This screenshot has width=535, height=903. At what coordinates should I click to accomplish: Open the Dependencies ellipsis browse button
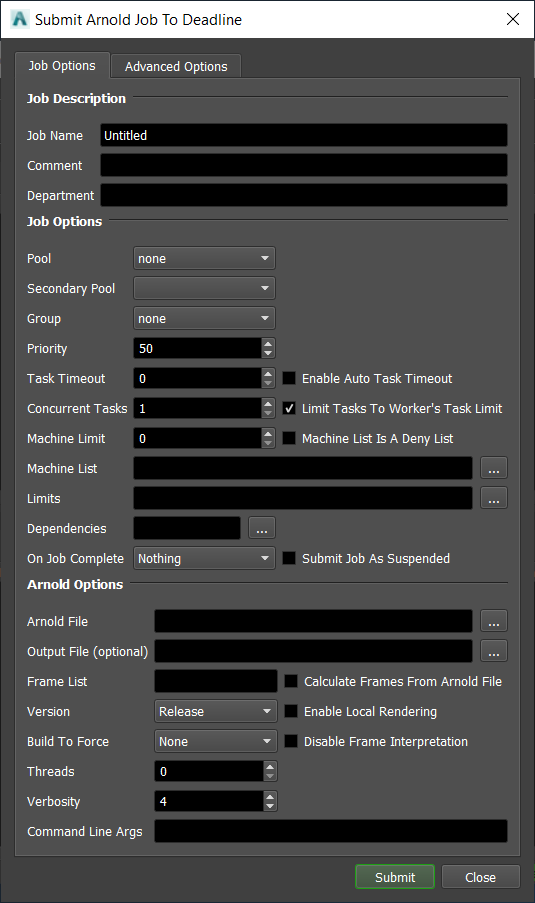click(x=262, y=528)
